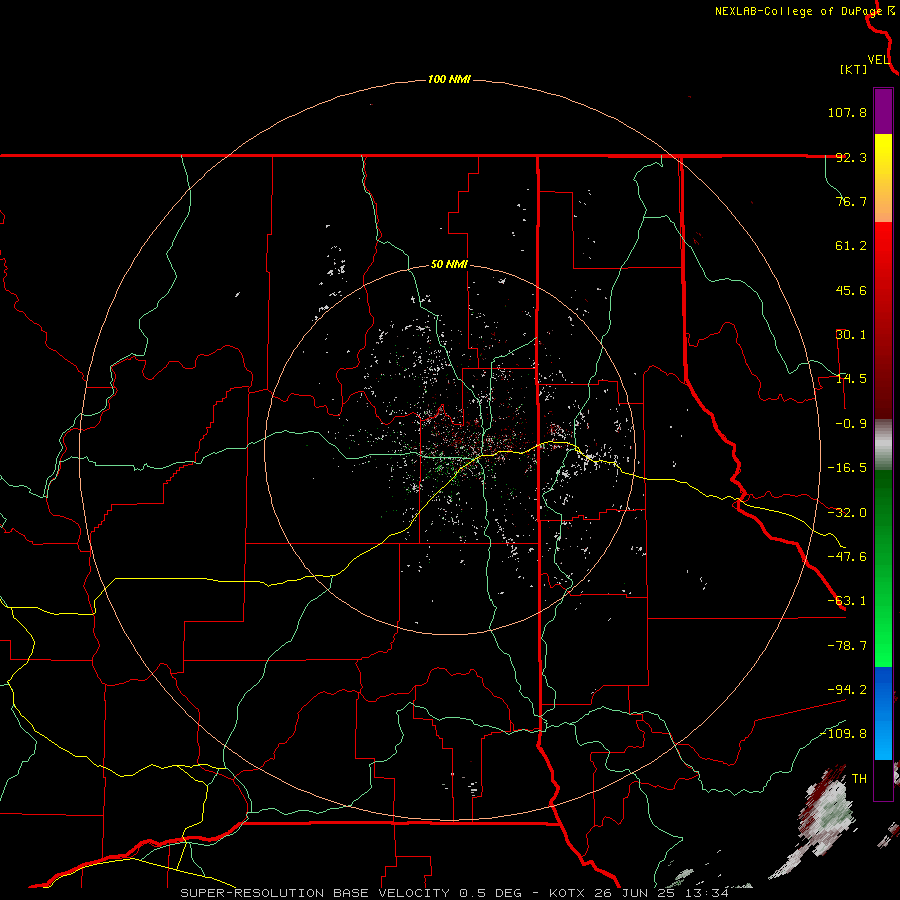Click the -63.1 velocity scale value
The width and height of the screenshot is (900, 900).
coord(847,601)
